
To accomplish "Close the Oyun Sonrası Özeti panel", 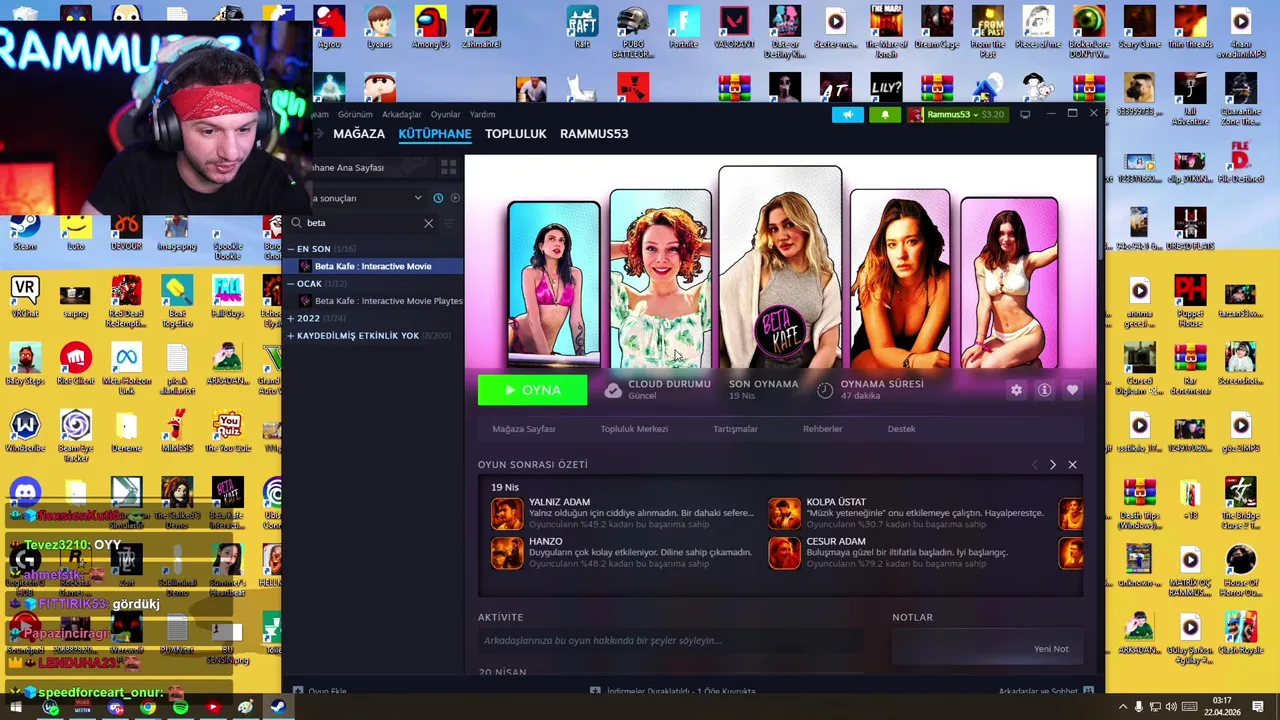I will point(1072,465).
